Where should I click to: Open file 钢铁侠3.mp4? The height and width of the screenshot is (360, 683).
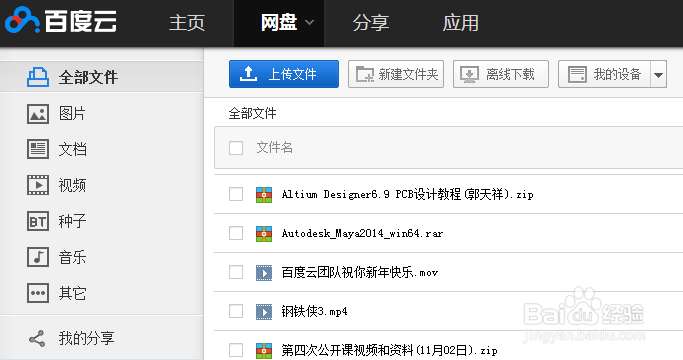click(x=314, y=312)
